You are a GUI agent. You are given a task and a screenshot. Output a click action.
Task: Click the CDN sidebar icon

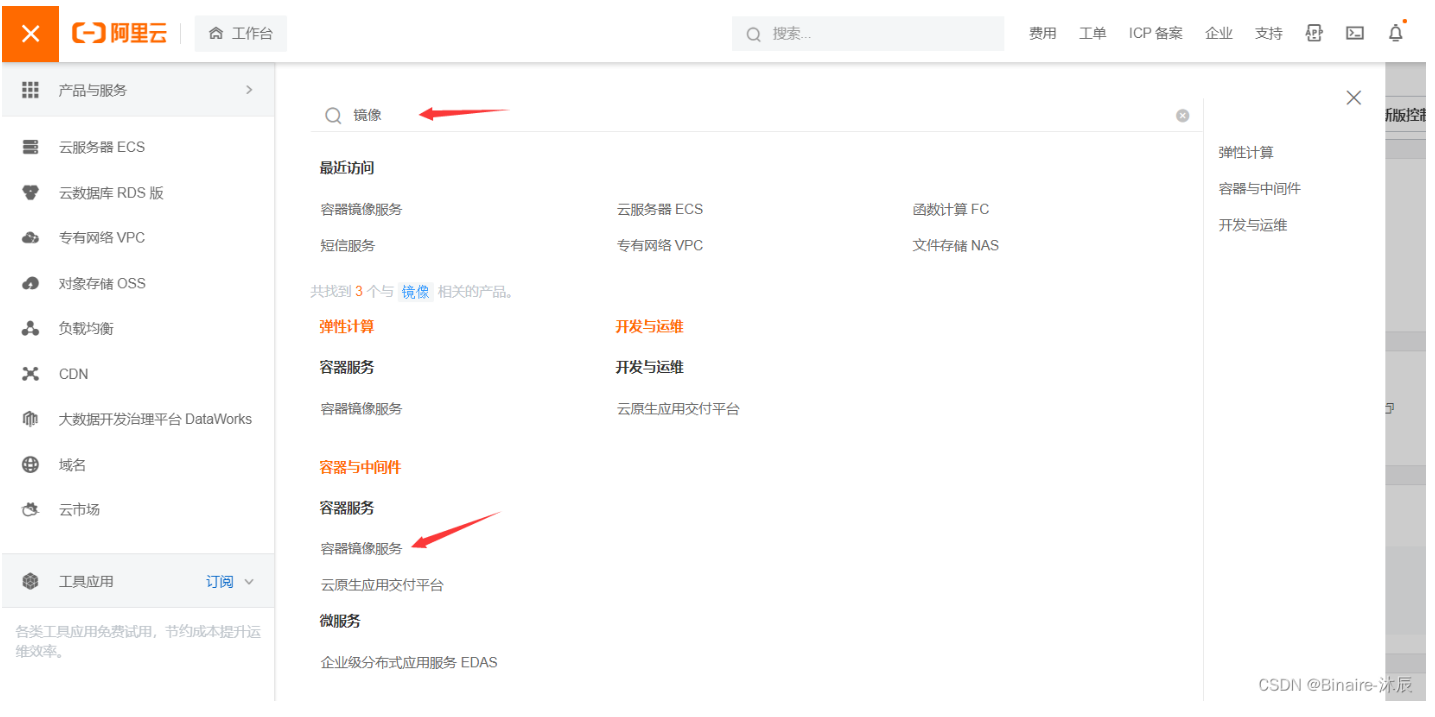[x=30, y=374]
